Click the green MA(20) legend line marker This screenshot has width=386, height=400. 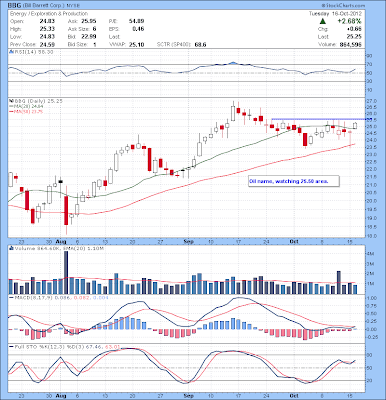coord(11,106)
